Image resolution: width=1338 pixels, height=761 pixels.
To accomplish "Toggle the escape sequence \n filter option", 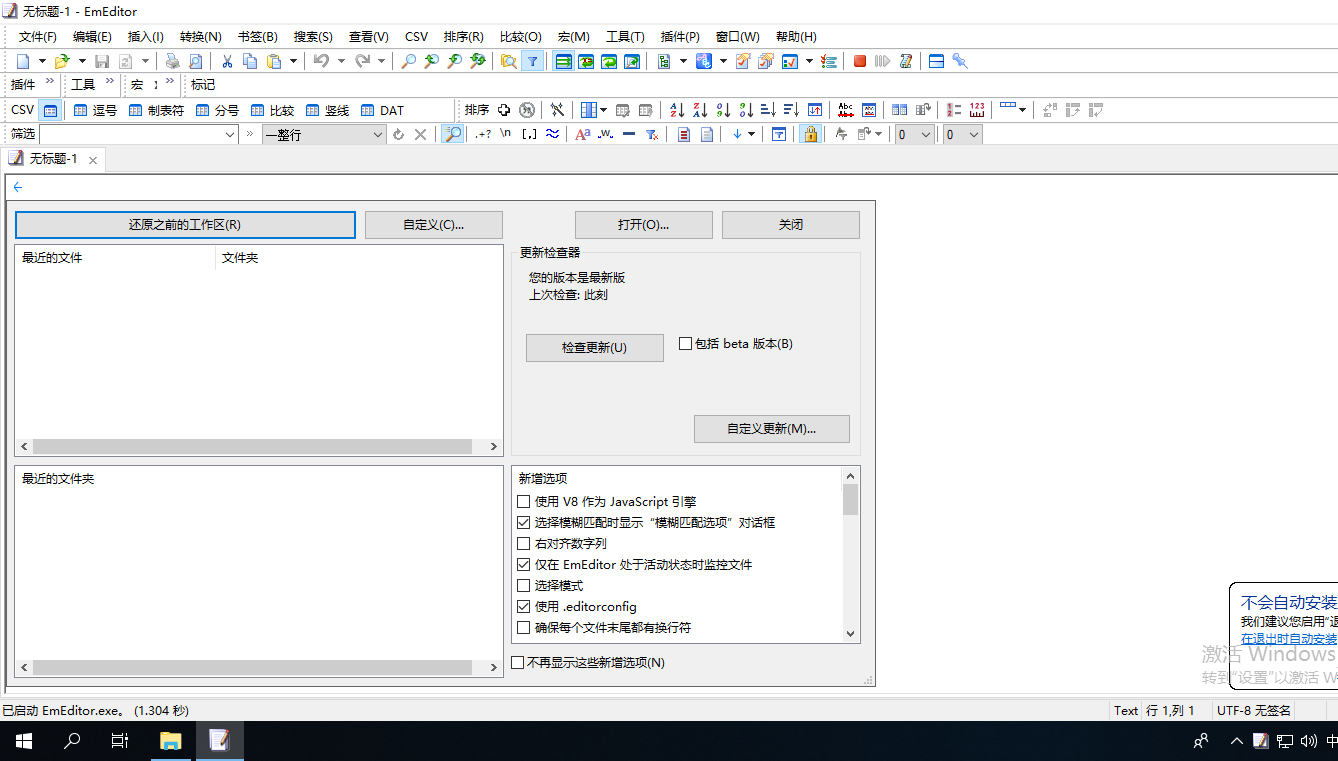I will point(506,134).
